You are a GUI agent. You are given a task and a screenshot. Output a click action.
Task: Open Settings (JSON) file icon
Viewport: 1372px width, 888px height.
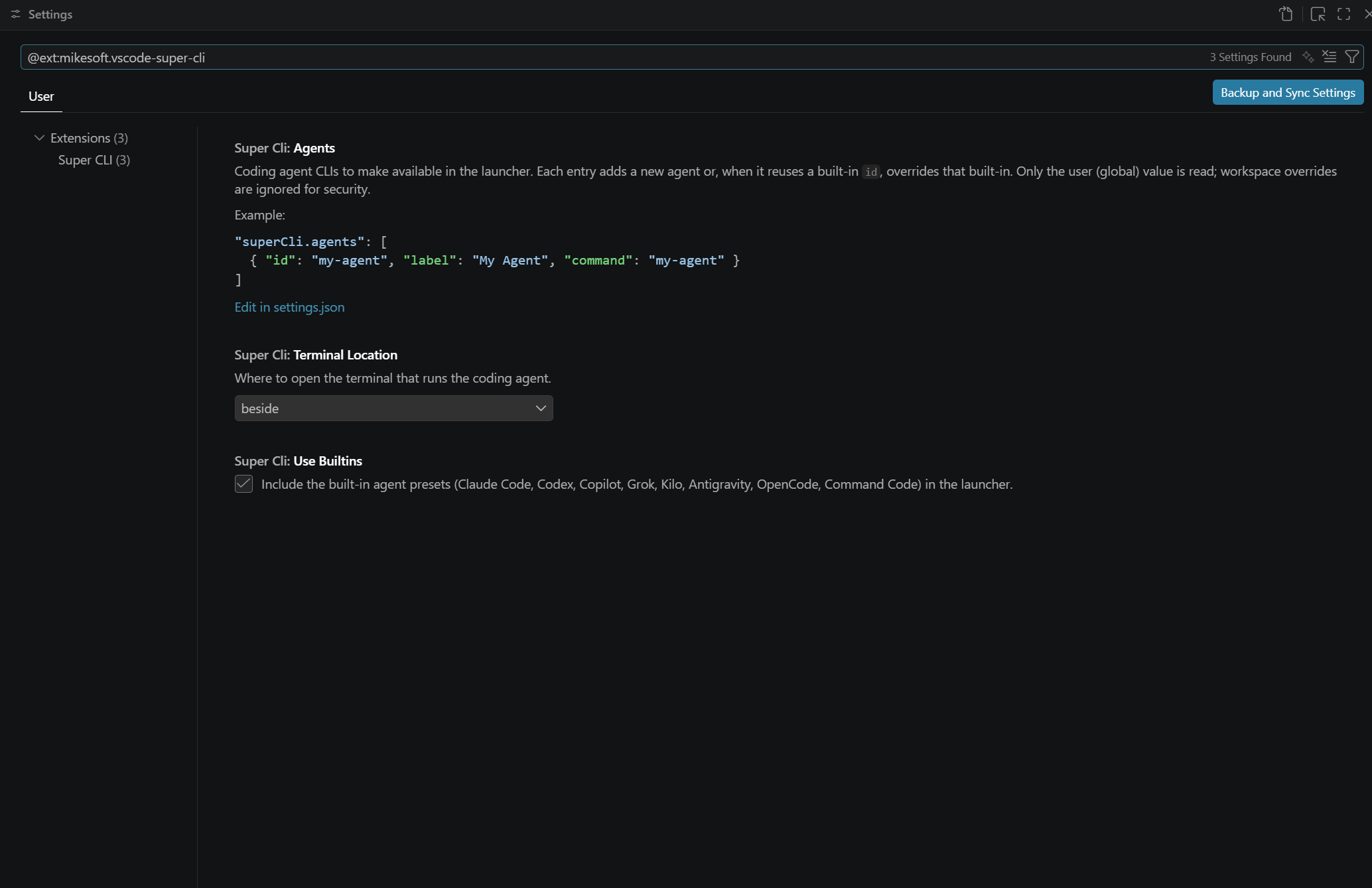[1286, 14]
